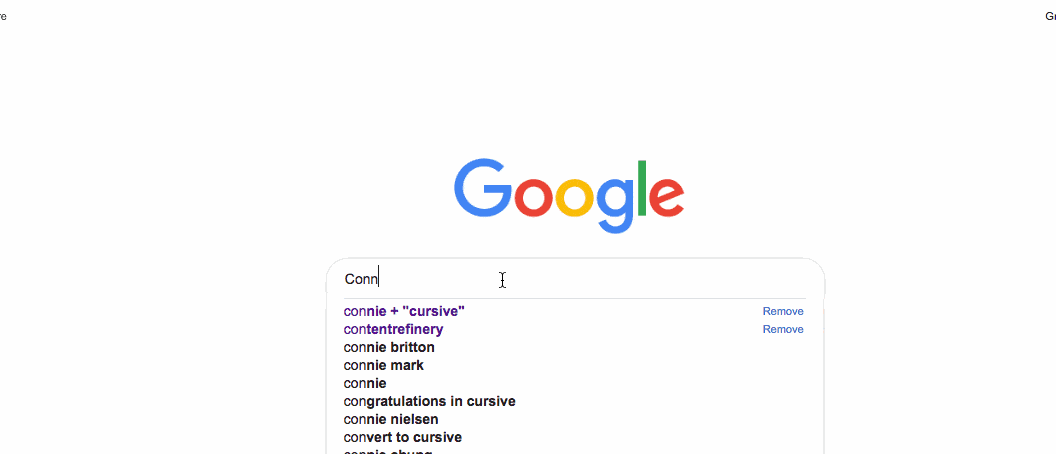Pick the plain connie suggestion

(x=365, y=383)
